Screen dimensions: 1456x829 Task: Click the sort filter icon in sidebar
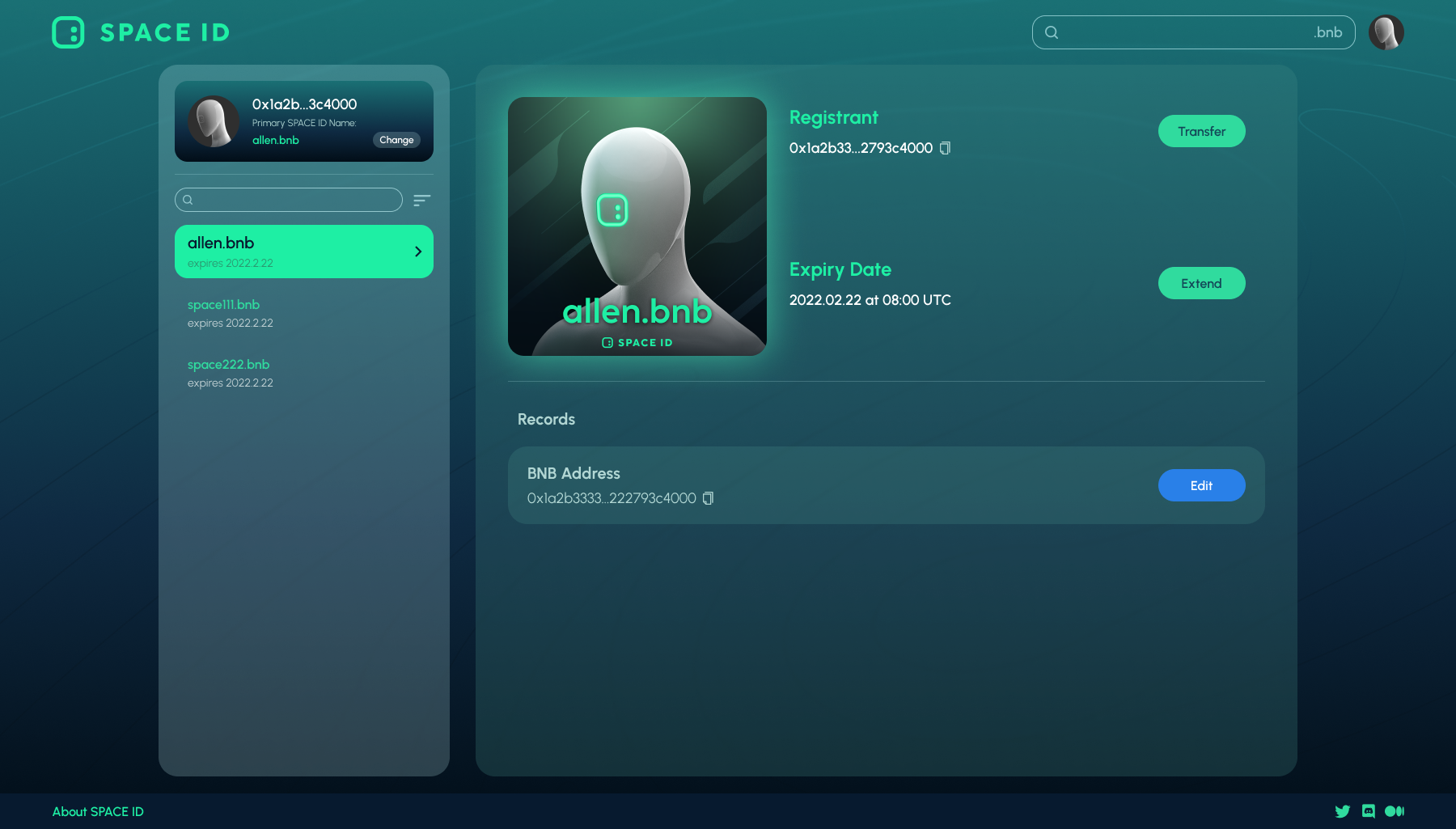[421, 200]
